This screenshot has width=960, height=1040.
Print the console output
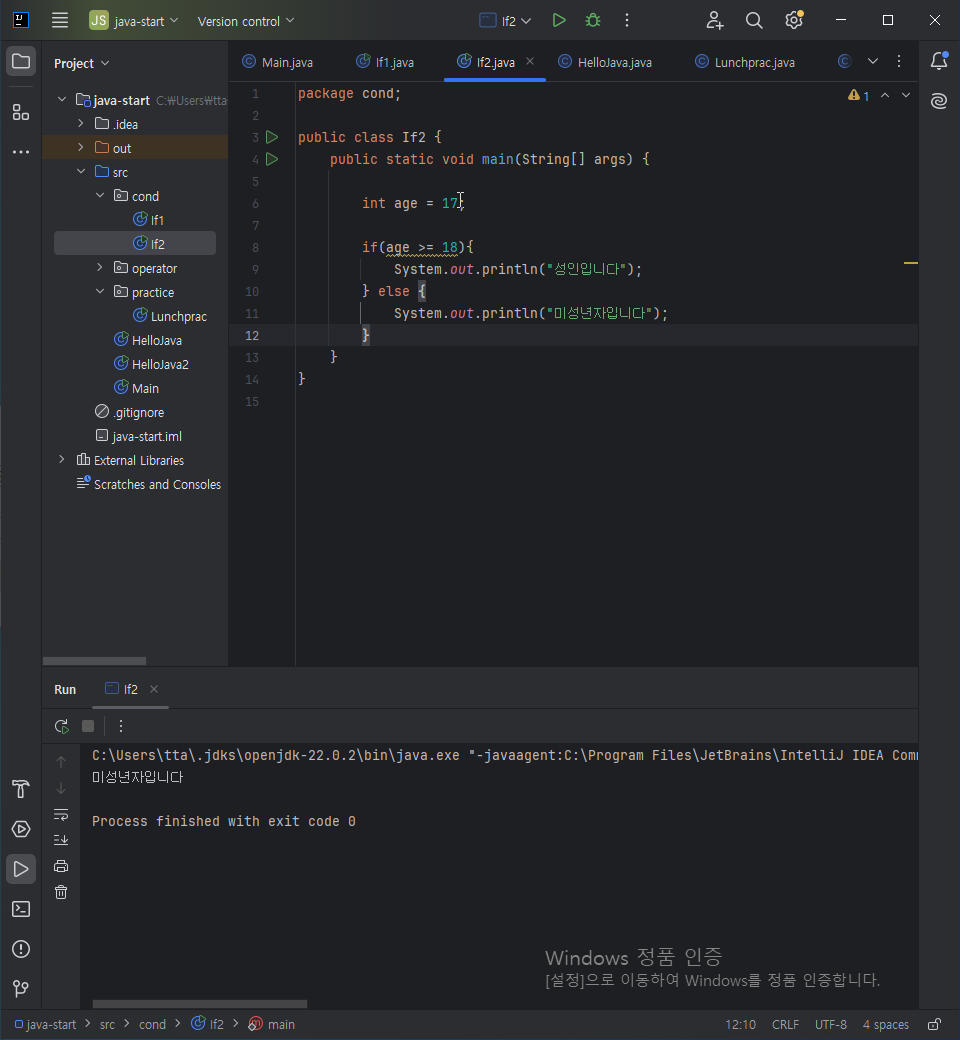[61, 866]
